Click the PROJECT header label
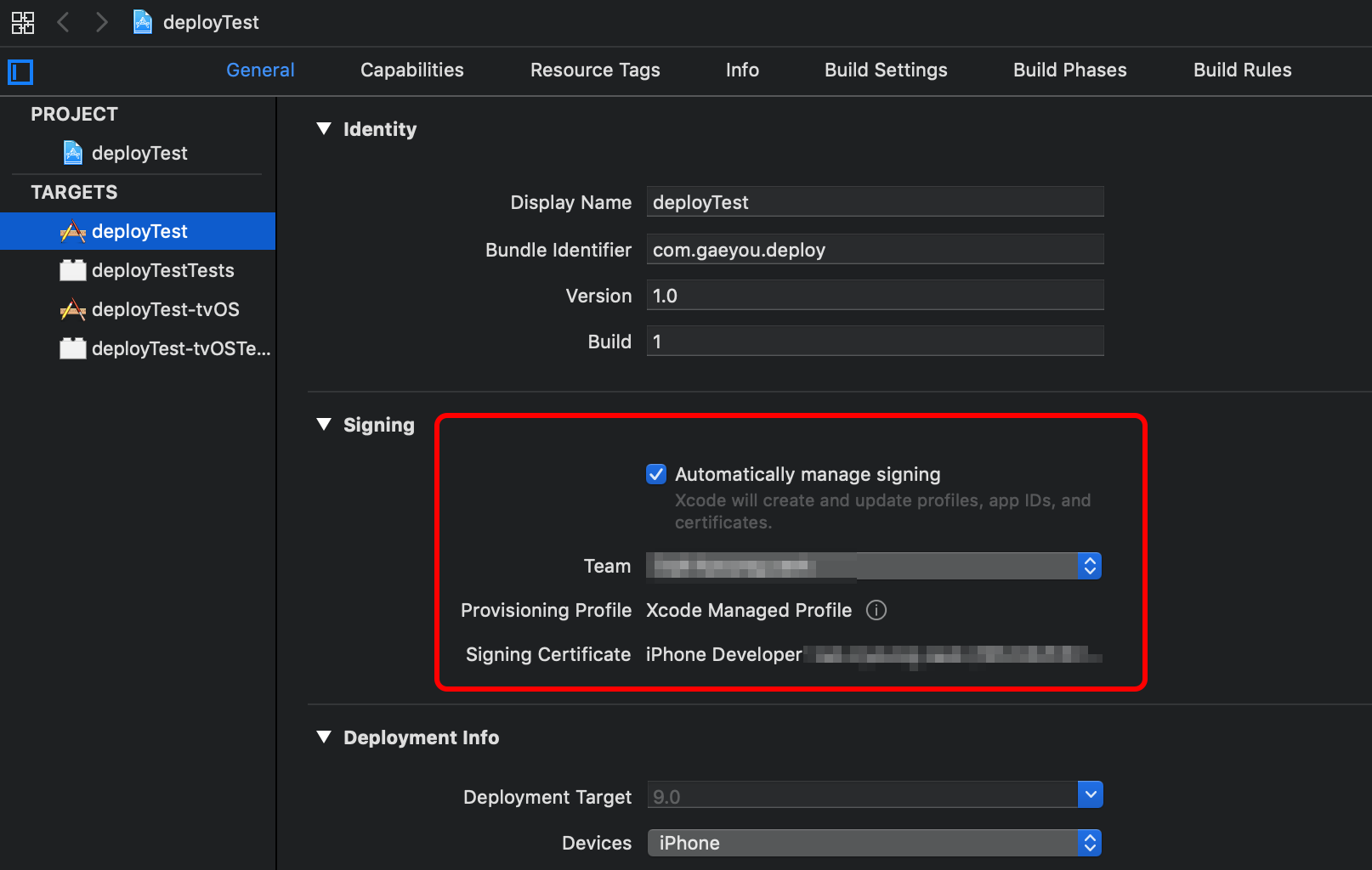Image resolution: width=1372 pixels, height=870 pixels. point(75,114)
